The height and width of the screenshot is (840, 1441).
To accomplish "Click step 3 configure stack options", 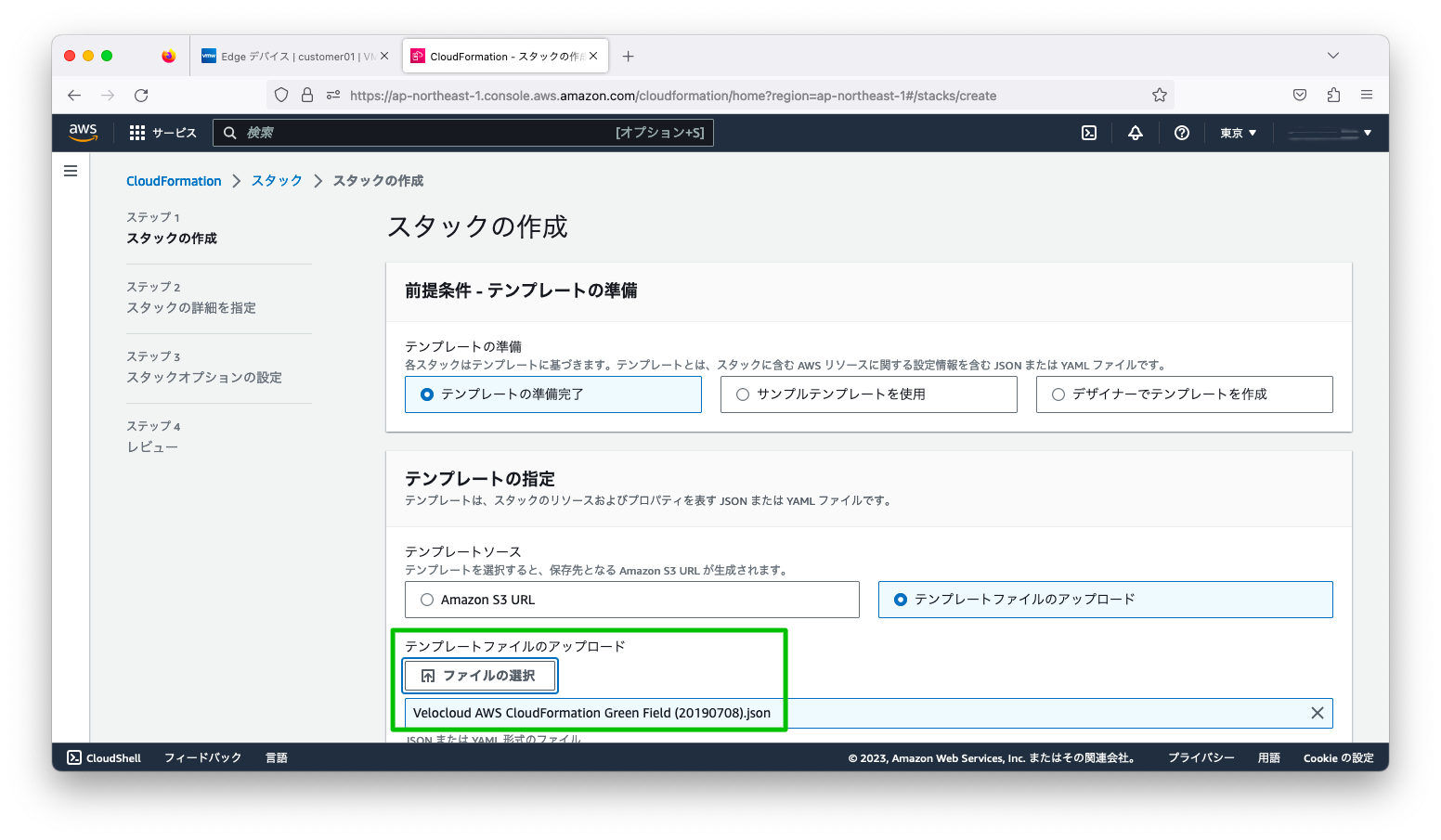I will coord(204,377).
